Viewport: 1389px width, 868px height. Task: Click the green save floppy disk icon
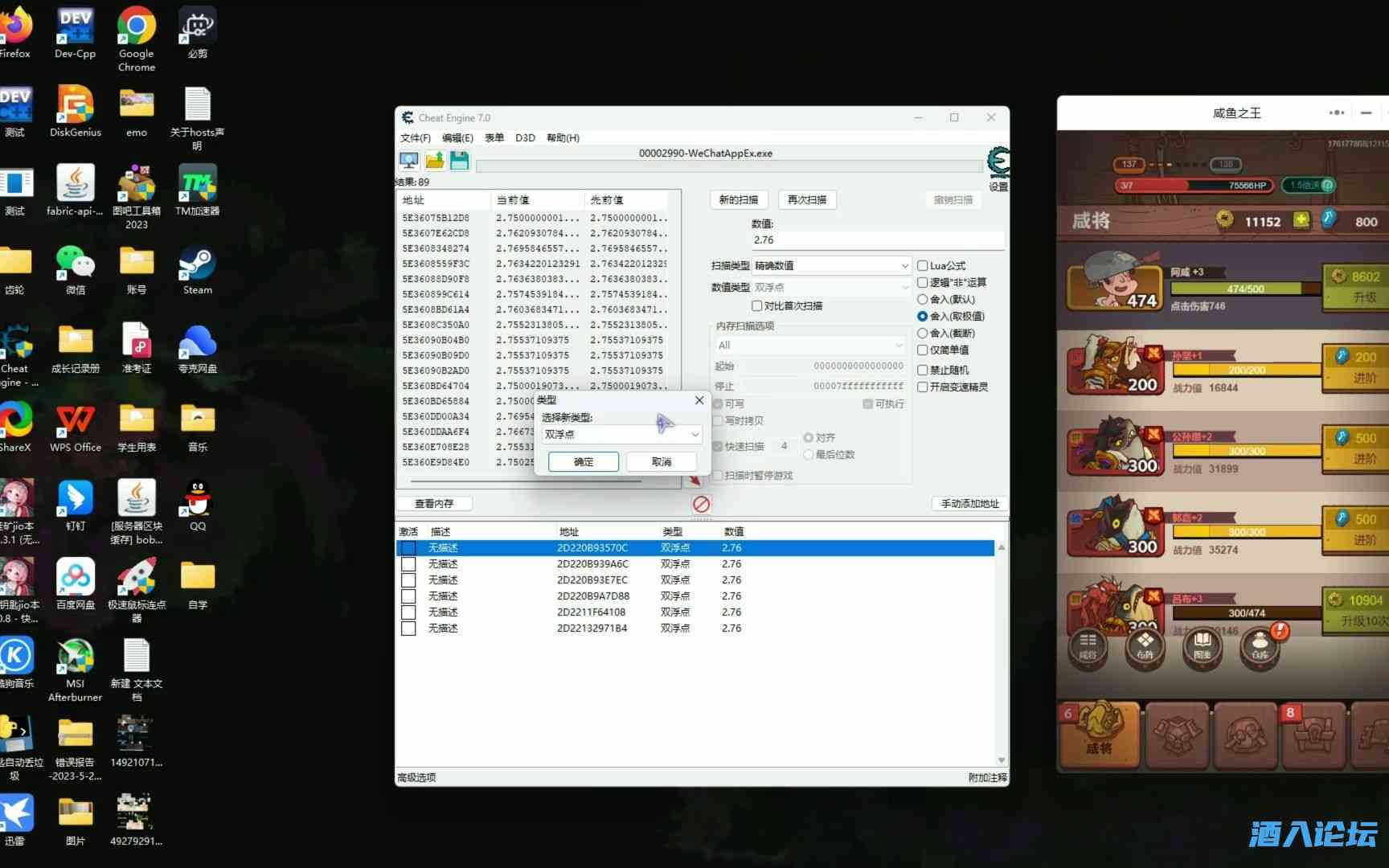point(459,161)
